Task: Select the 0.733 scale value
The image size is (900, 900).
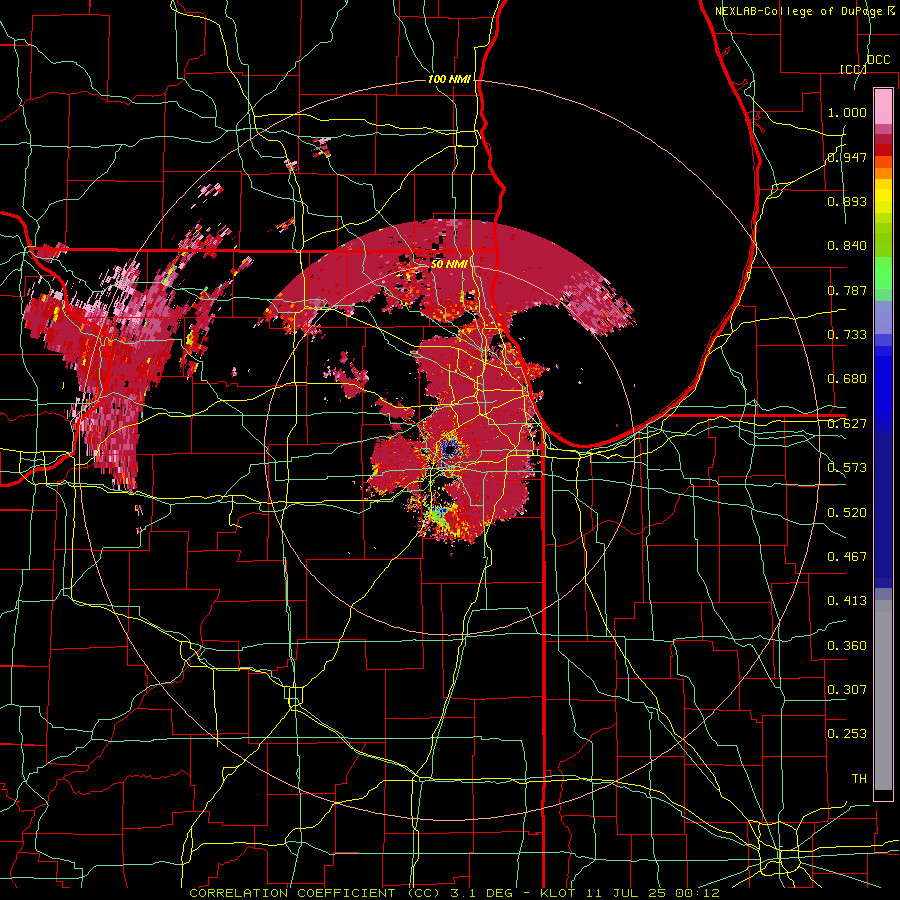Action: (847, 335)
